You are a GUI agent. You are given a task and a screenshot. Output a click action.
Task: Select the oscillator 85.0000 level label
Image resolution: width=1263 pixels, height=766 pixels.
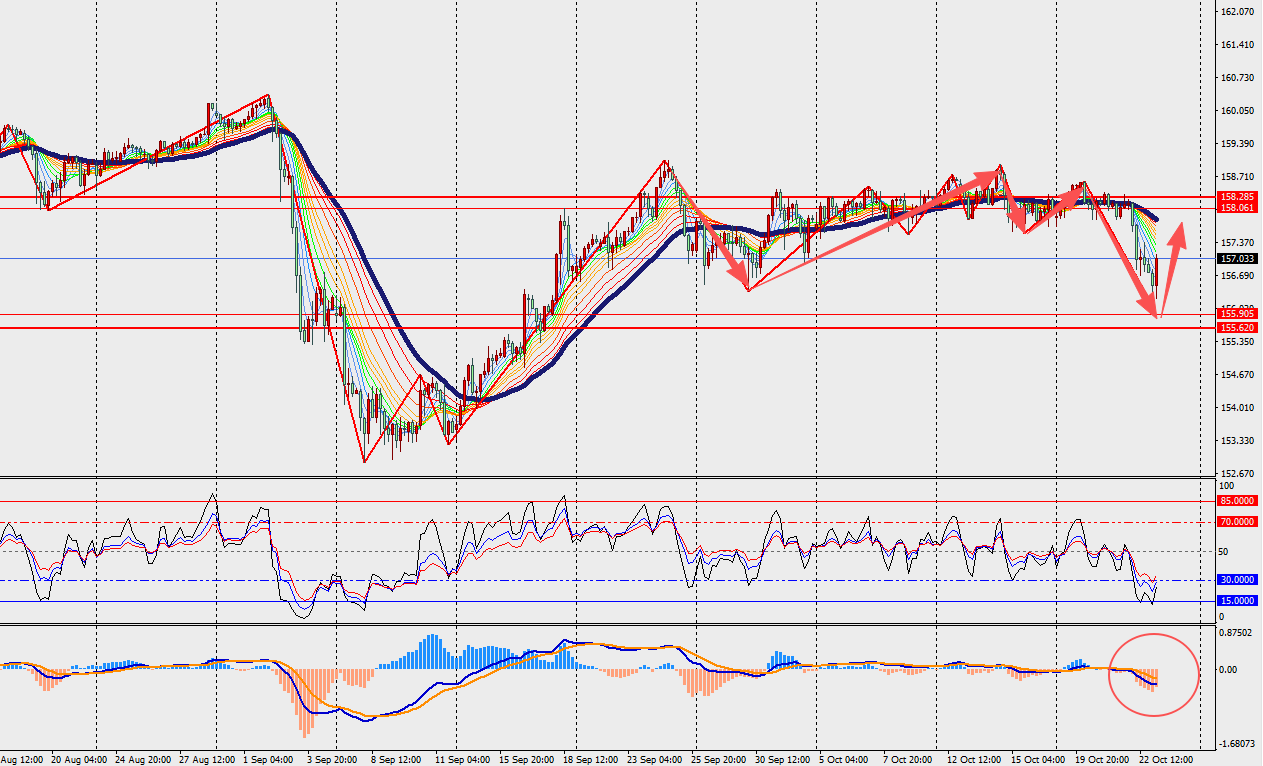click(1237, 500)
